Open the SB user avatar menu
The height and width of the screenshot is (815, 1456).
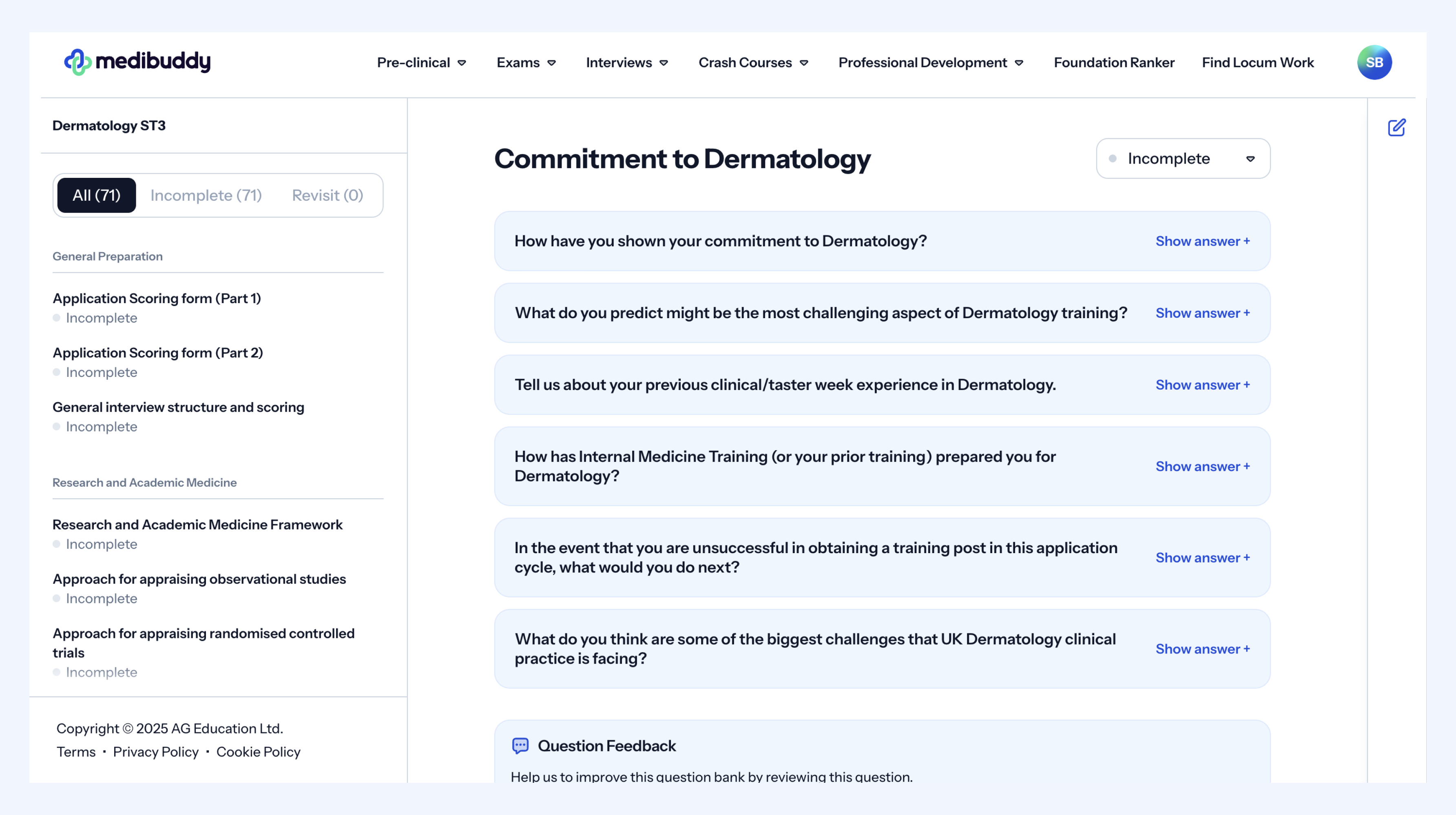tap(1374, 62)
